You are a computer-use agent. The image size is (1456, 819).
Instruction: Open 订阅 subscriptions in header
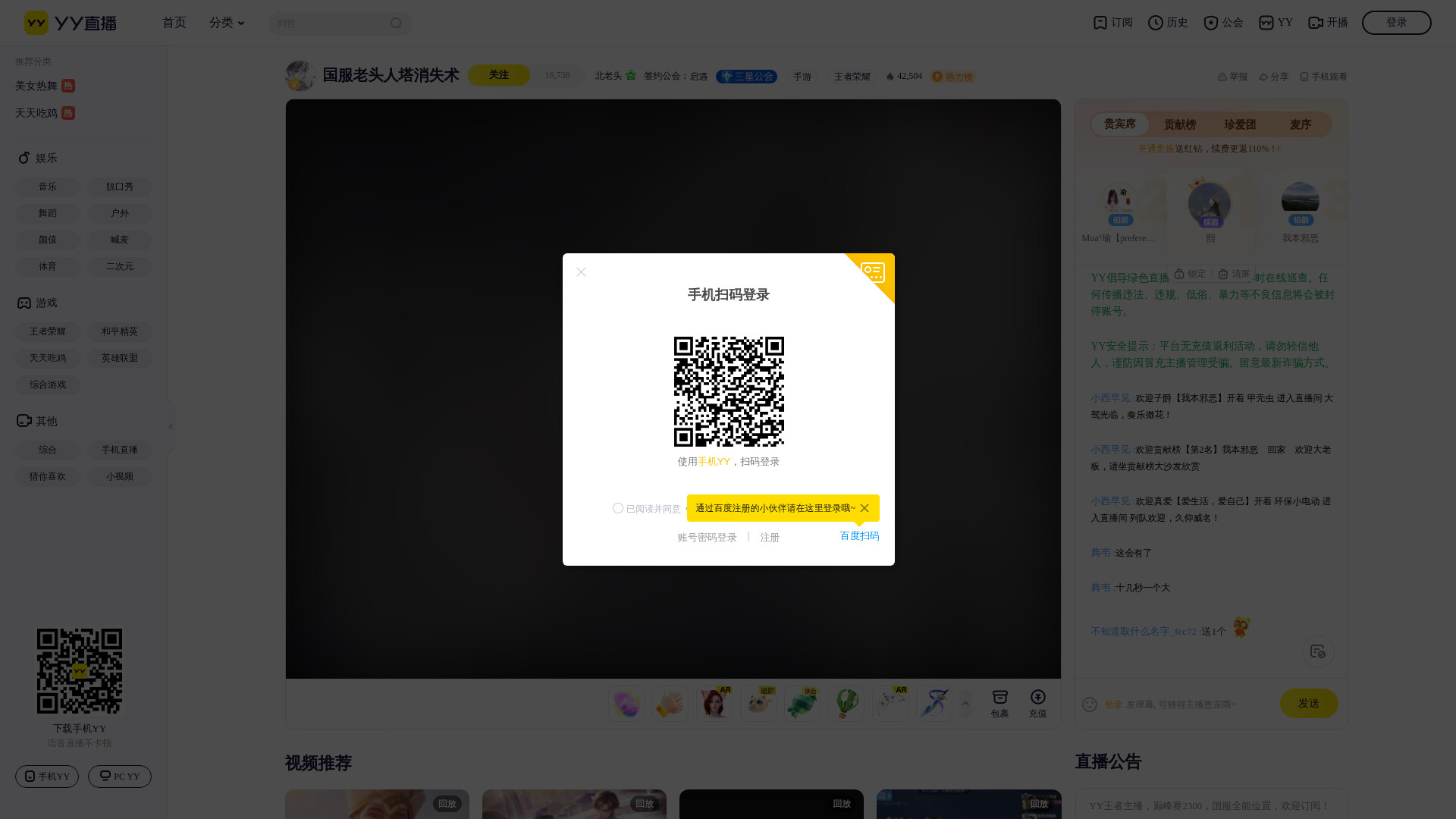click(1112, 23)
